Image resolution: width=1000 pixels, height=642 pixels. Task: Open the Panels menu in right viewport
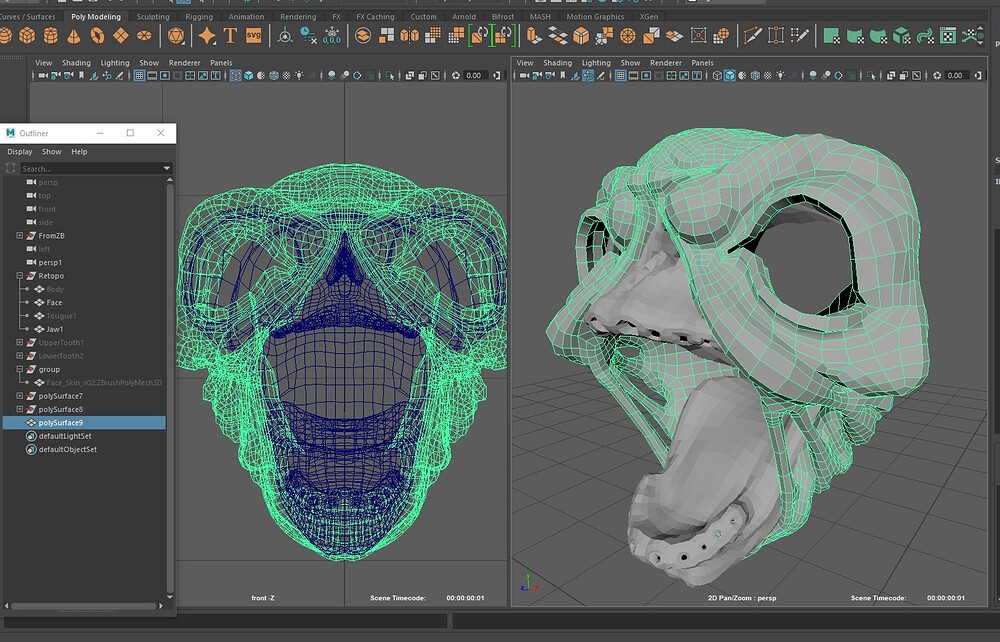click(x=702, y=62)
